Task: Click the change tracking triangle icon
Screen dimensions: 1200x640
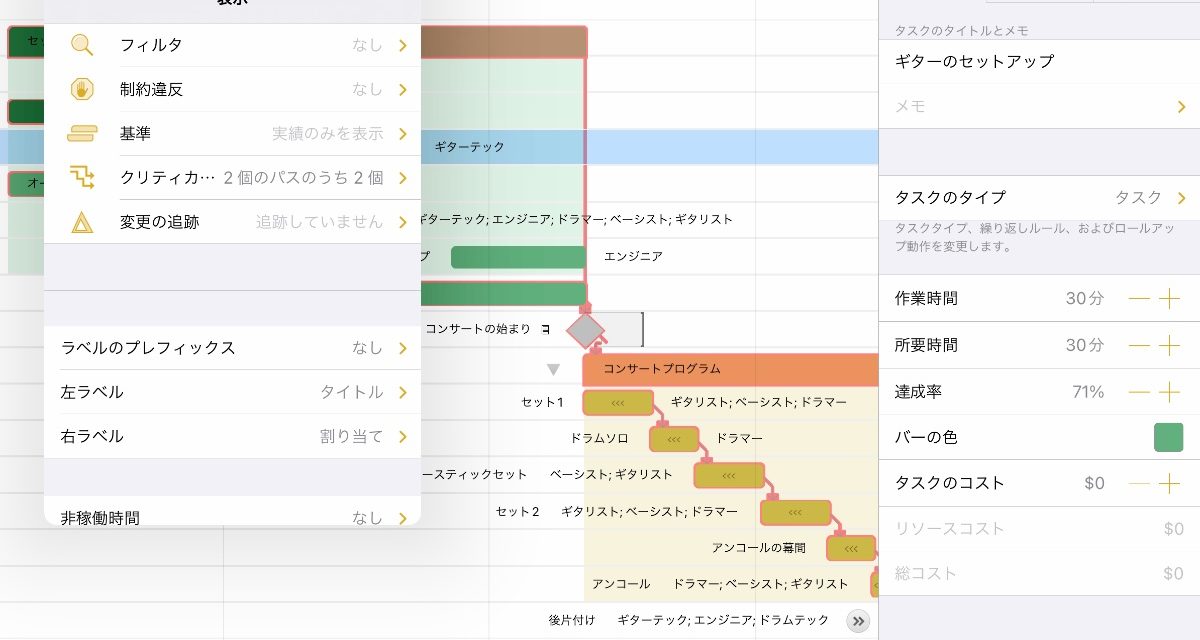Action: click(82, 222)
